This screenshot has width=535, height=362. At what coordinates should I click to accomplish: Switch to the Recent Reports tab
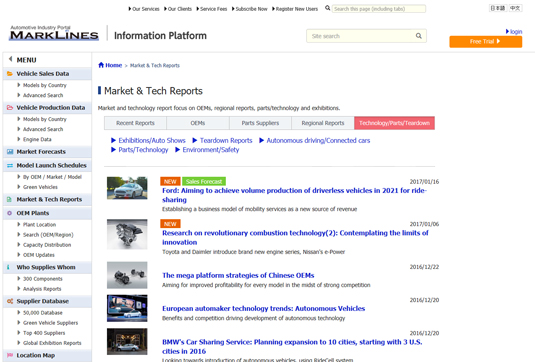tap(135, 123)
